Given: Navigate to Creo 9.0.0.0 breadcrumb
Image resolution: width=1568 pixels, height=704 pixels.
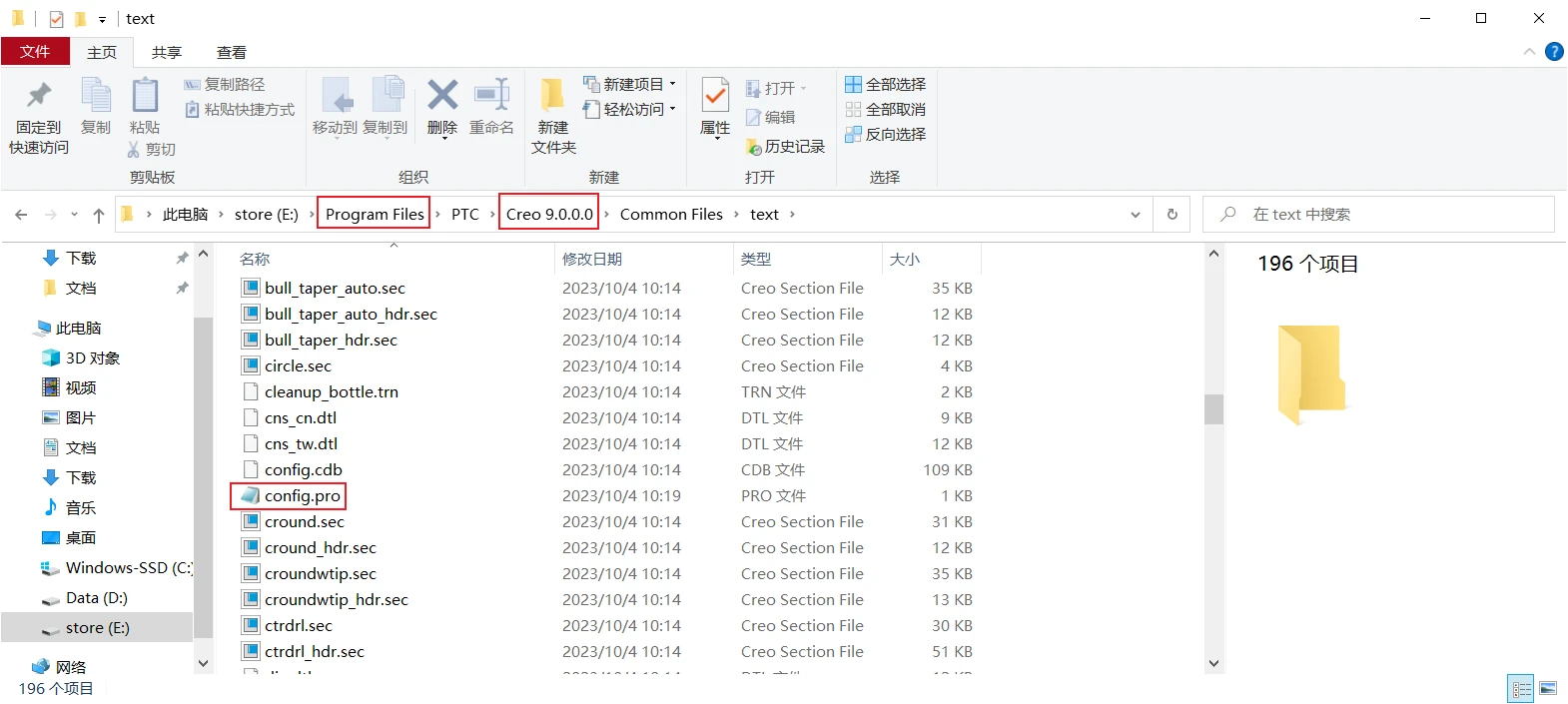Looking at the screenshot, I should 549,215.
